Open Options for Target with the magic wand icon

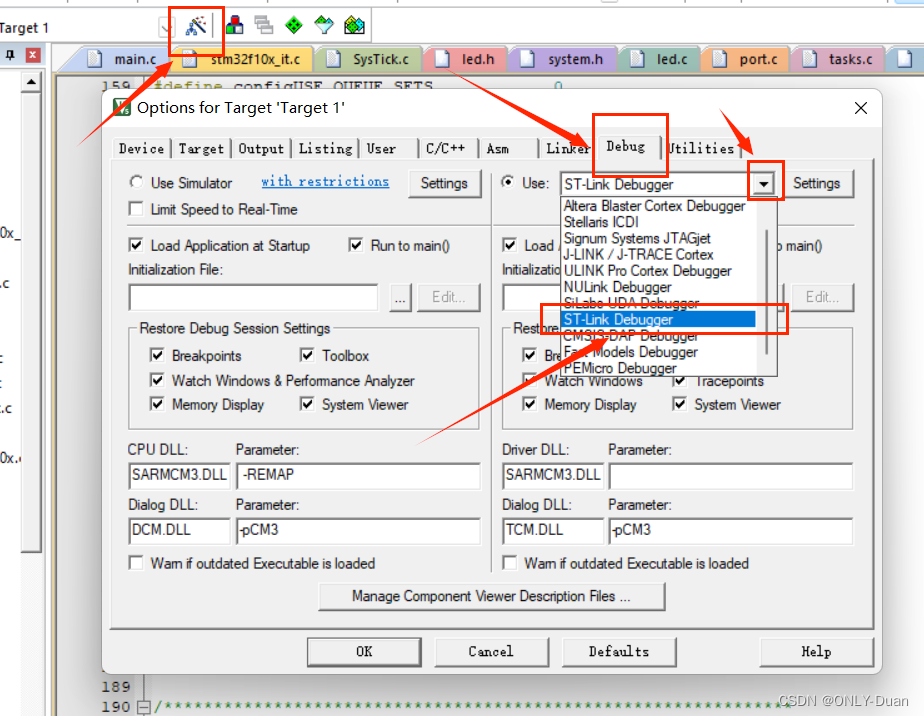point(194,26)
